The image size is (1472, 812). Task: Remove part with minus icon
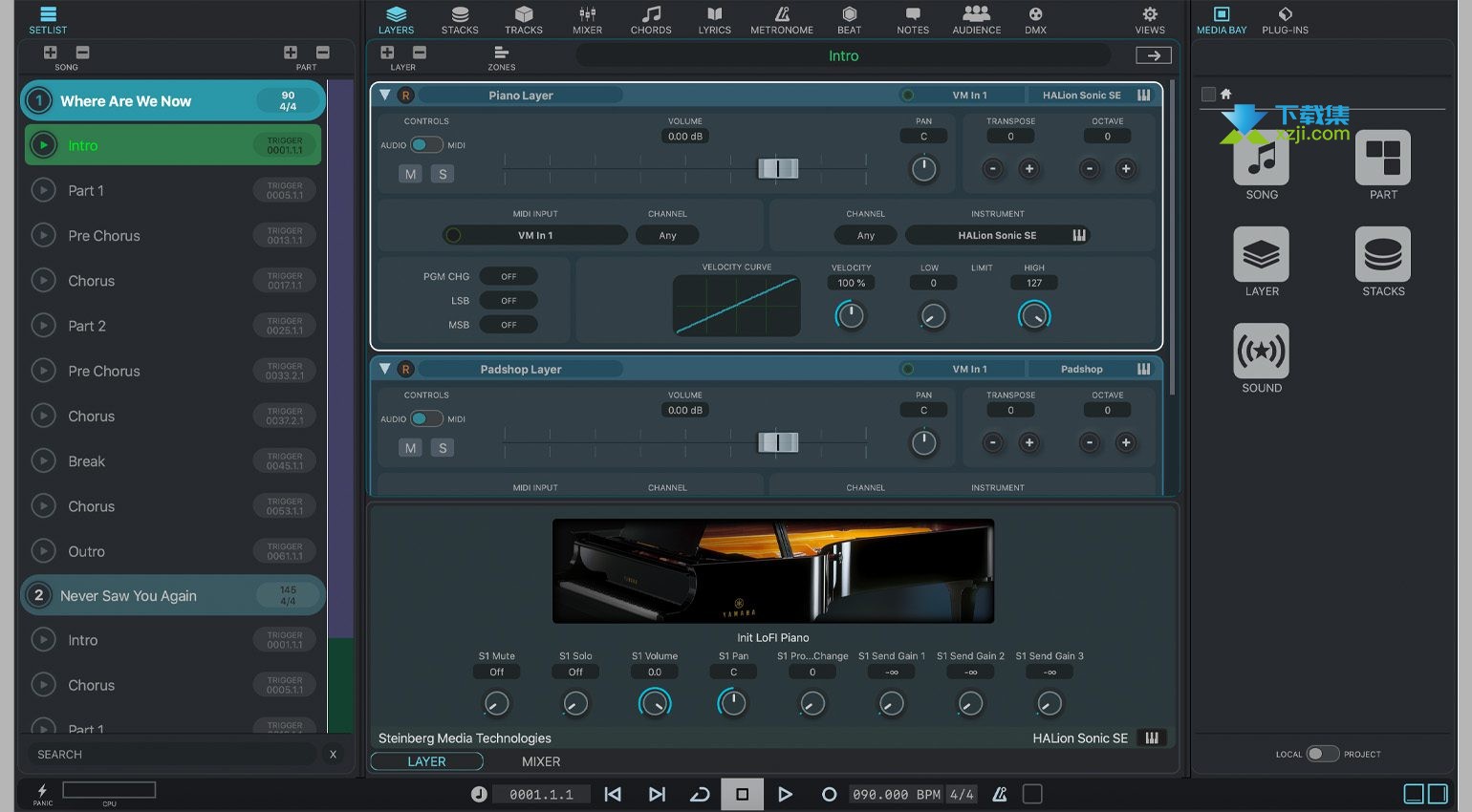coord(323,53)
